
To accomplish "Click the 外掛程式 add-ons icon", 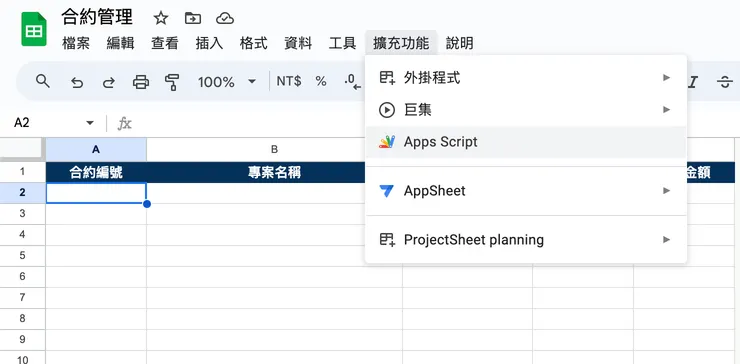I will [x=387, y=78].
